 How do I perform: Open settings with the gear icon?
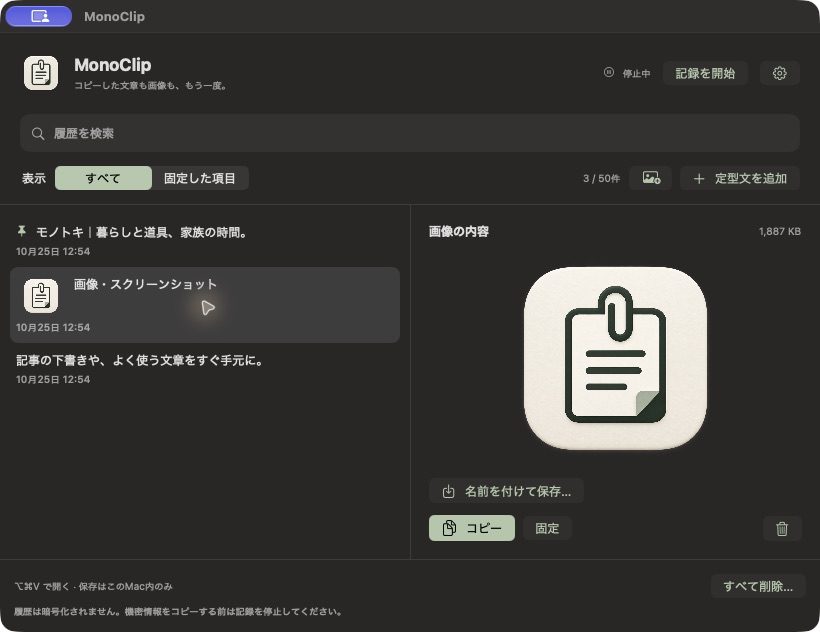click(779, 73)
